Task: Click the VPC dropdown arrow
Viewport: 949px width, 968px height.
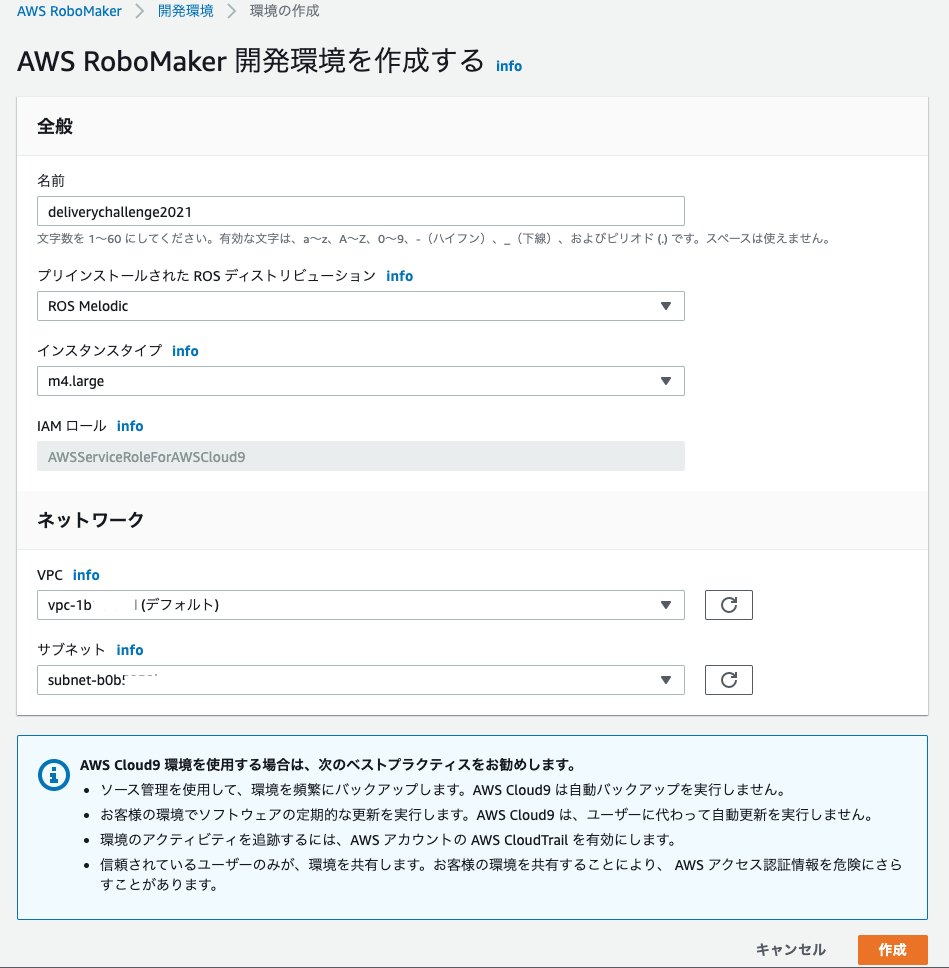Action: [666, 605]
